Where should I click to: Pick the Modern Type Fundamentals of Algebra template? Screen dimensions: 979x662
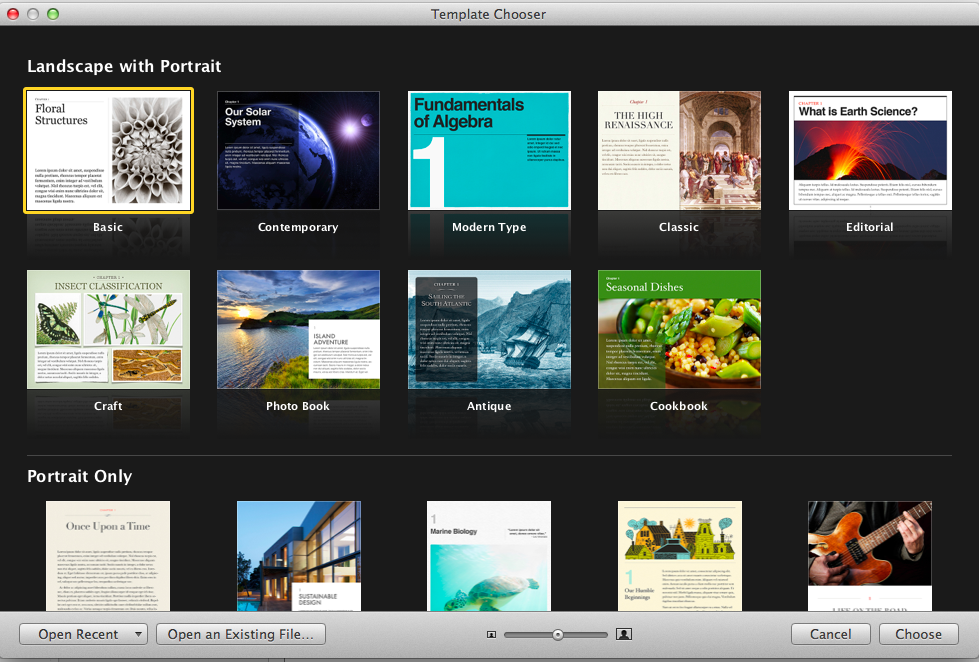coord(489,151)
